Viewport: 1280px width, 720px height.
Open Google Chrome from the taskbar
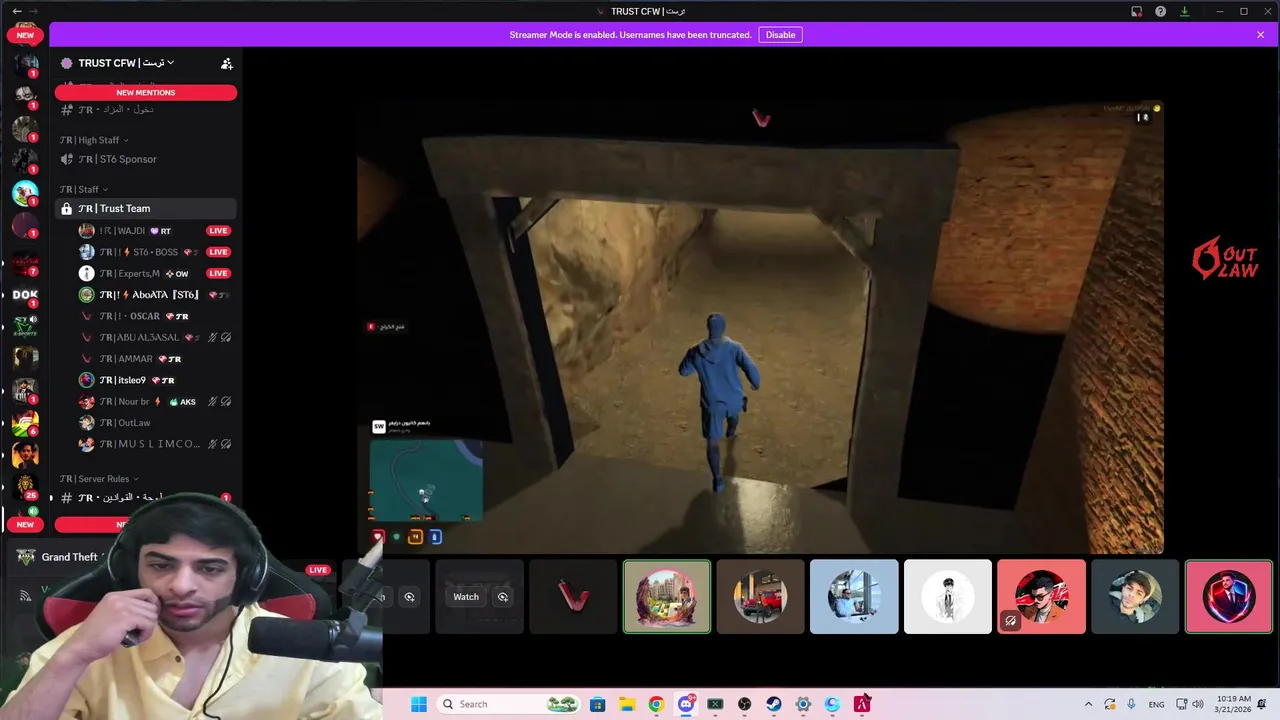pos(656,704)
